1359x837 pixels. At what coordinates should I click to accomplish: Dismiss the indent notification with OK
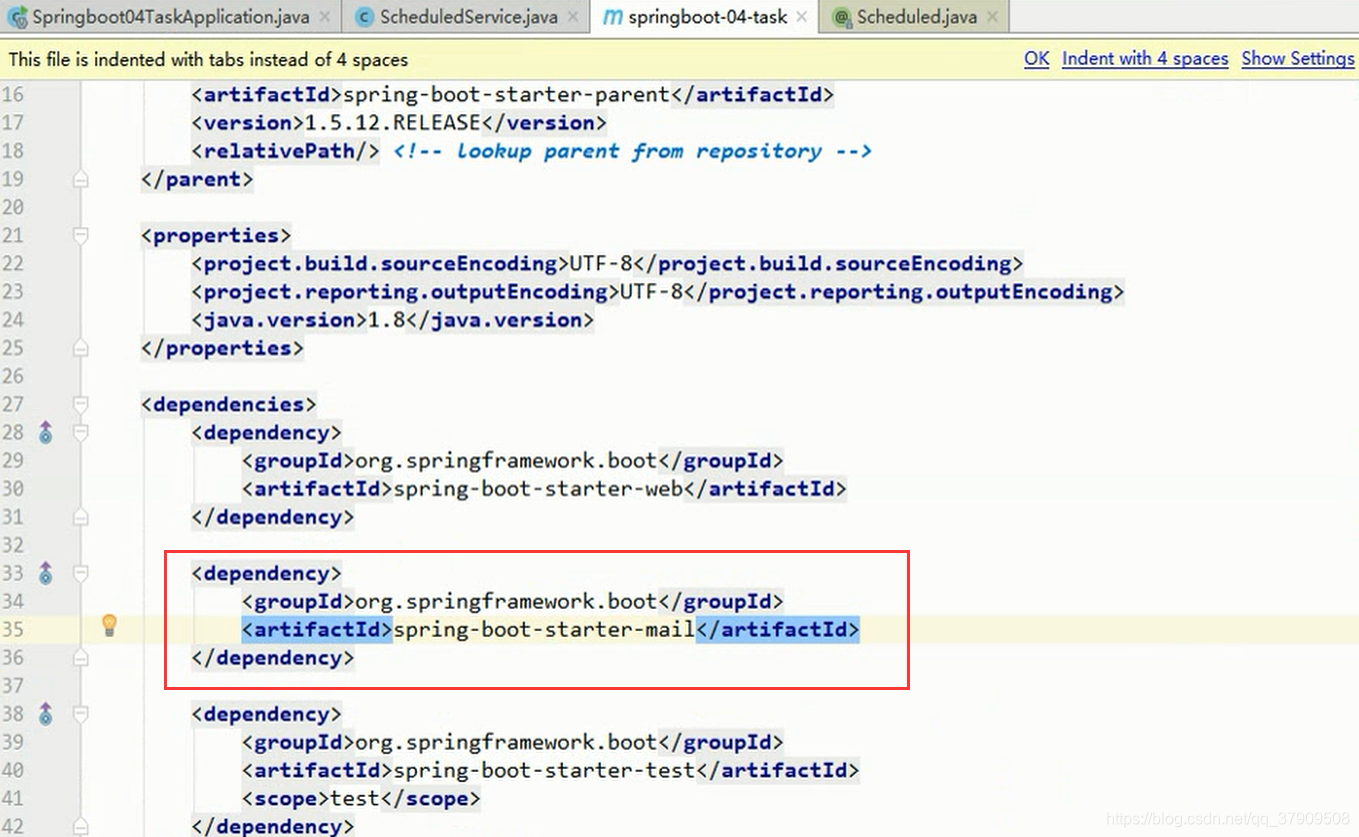tap(1037, 59)
